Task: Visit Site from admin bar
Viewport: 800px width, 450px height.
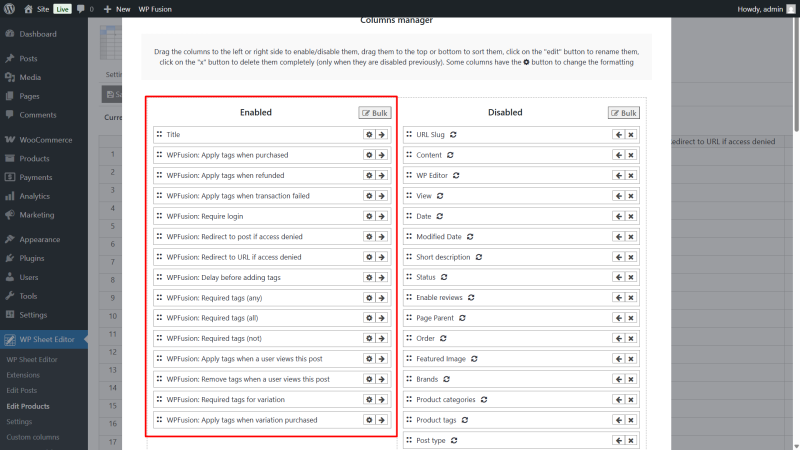Action: pos(37,9)
